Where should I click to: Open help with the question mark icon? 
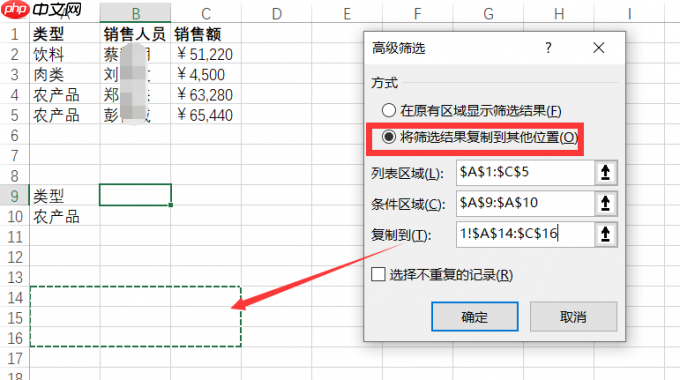(549, 47)
